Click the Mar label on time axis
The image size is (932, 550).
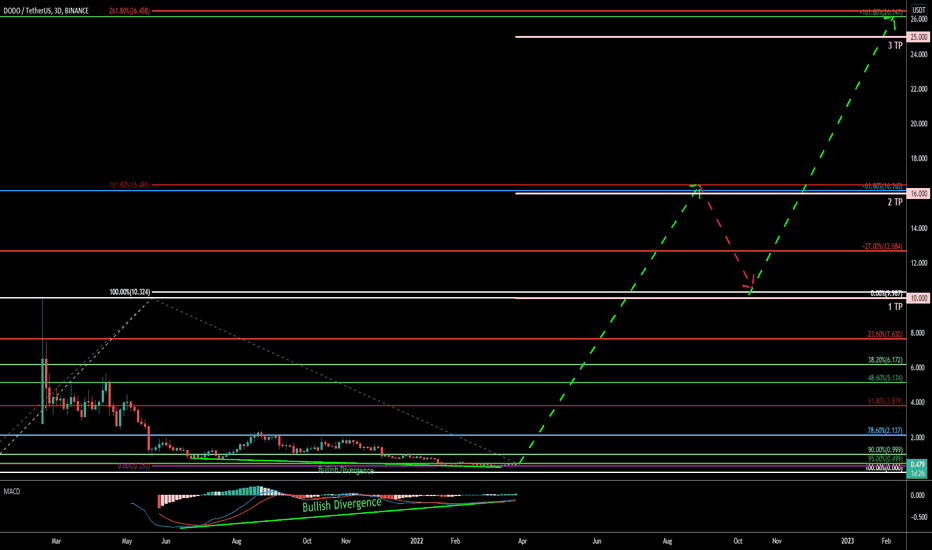tap(56, 541)
